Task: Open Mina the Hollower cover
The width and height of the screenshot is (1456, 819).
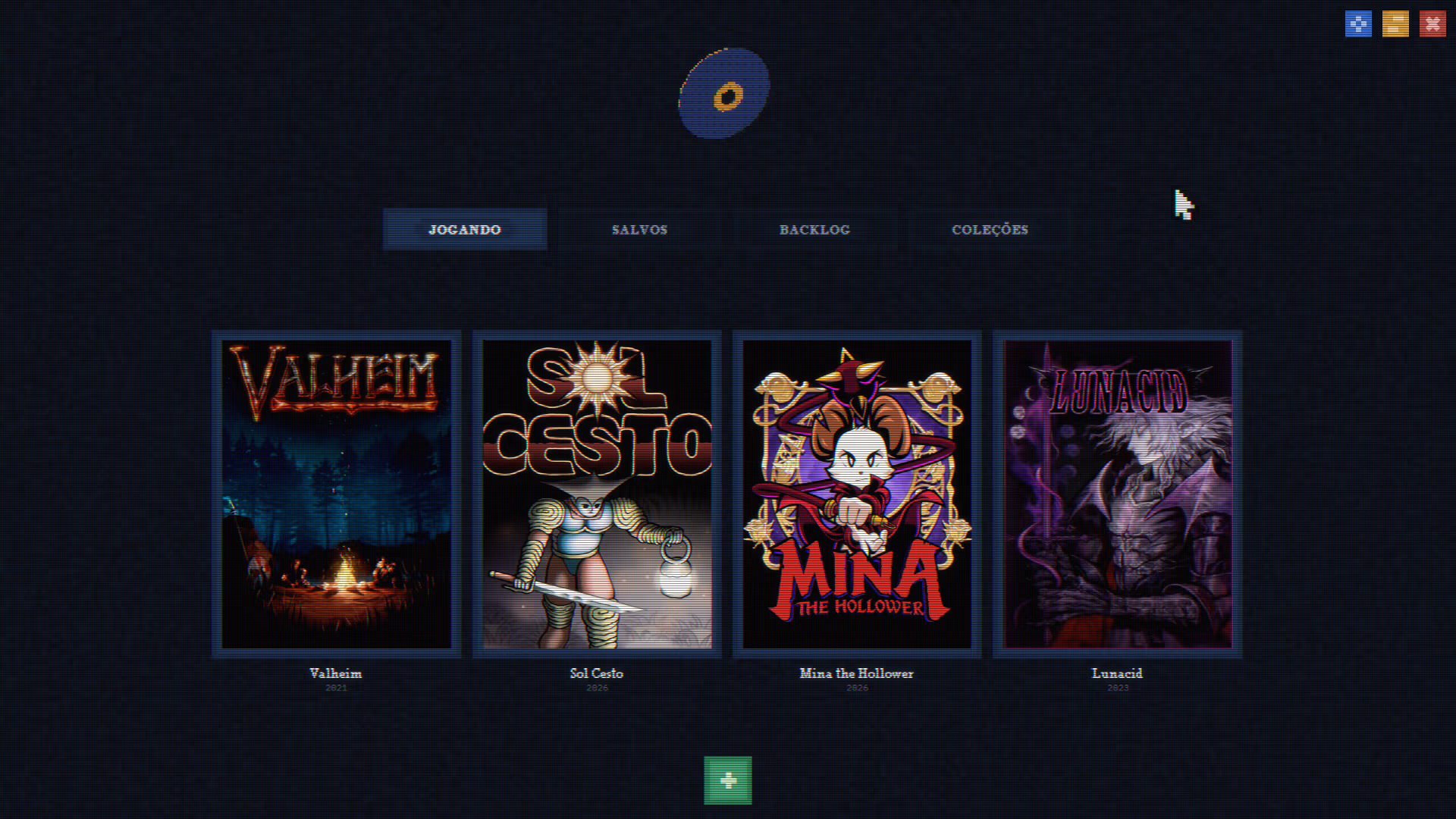Action: point(857,494)
